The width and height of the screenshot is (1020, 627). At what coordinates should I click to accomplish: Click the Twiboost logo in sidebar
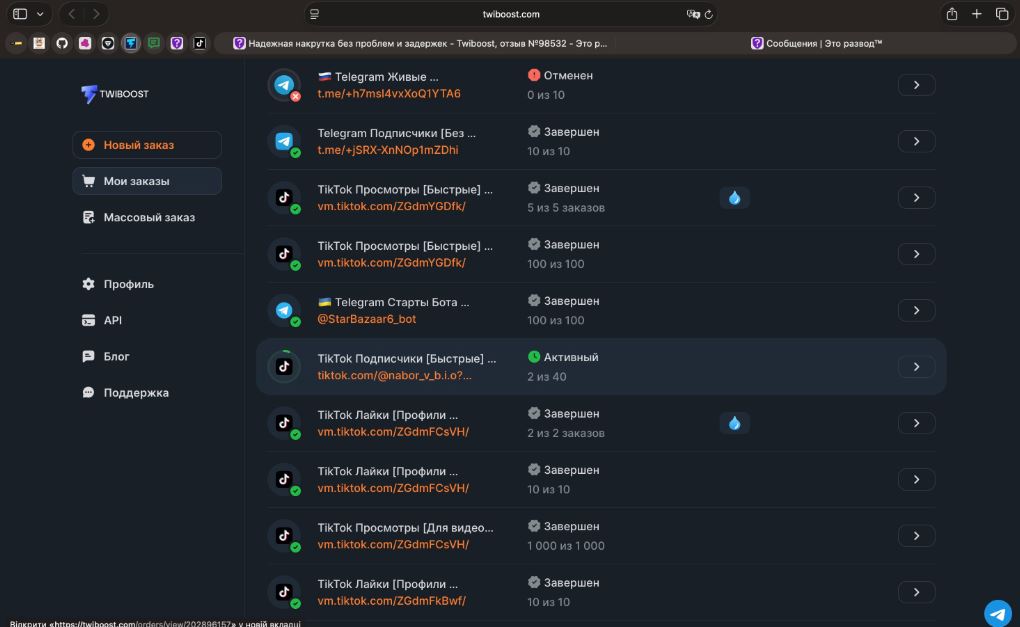pyautogui.click(x=114, y=94)
